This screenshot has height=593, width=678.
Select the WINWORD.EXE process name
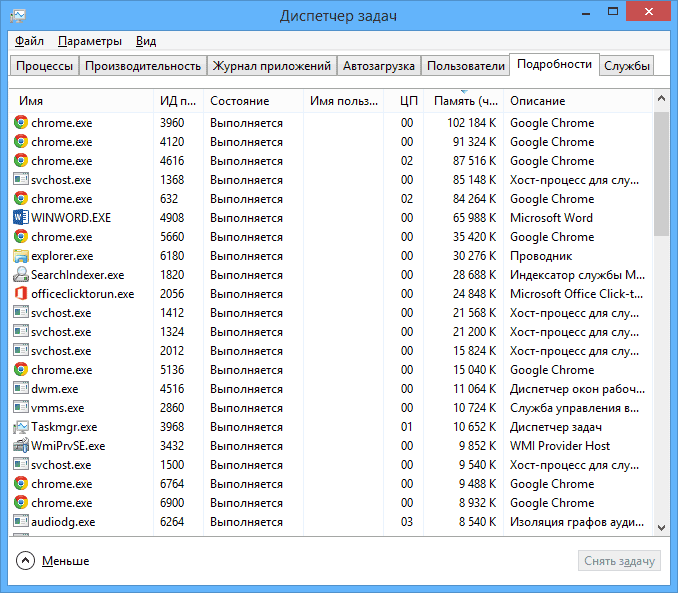[71, 218]
